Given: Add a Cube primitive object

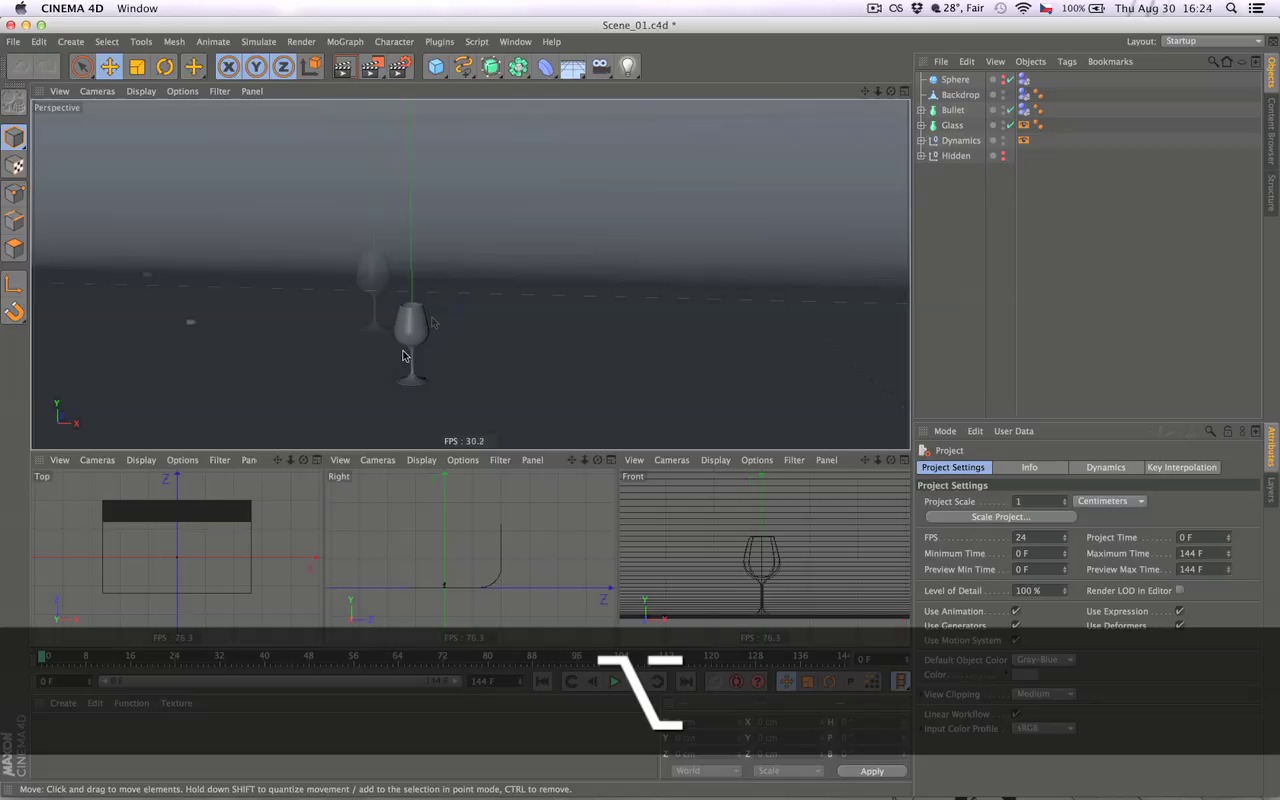Looking at the screenshot, I should click(x=436, y=67).
